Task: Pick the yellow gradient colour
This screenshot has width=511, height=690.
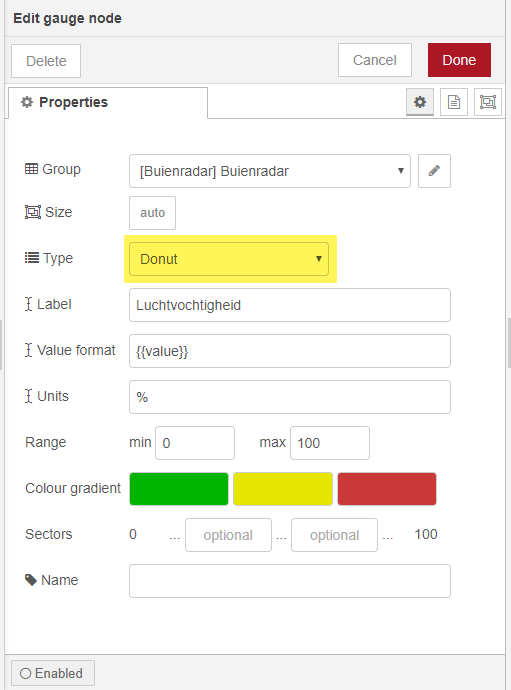Action: 283,489
